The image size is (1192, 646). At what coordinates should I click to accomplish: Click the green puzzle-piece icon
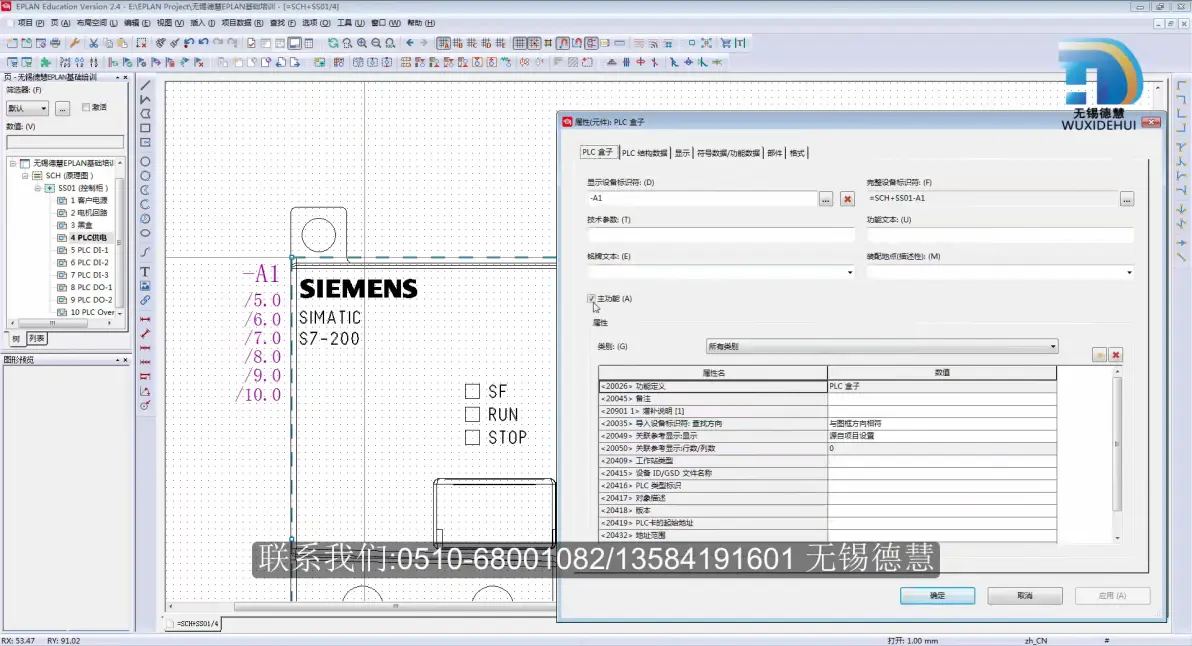(x=45, y=62)
